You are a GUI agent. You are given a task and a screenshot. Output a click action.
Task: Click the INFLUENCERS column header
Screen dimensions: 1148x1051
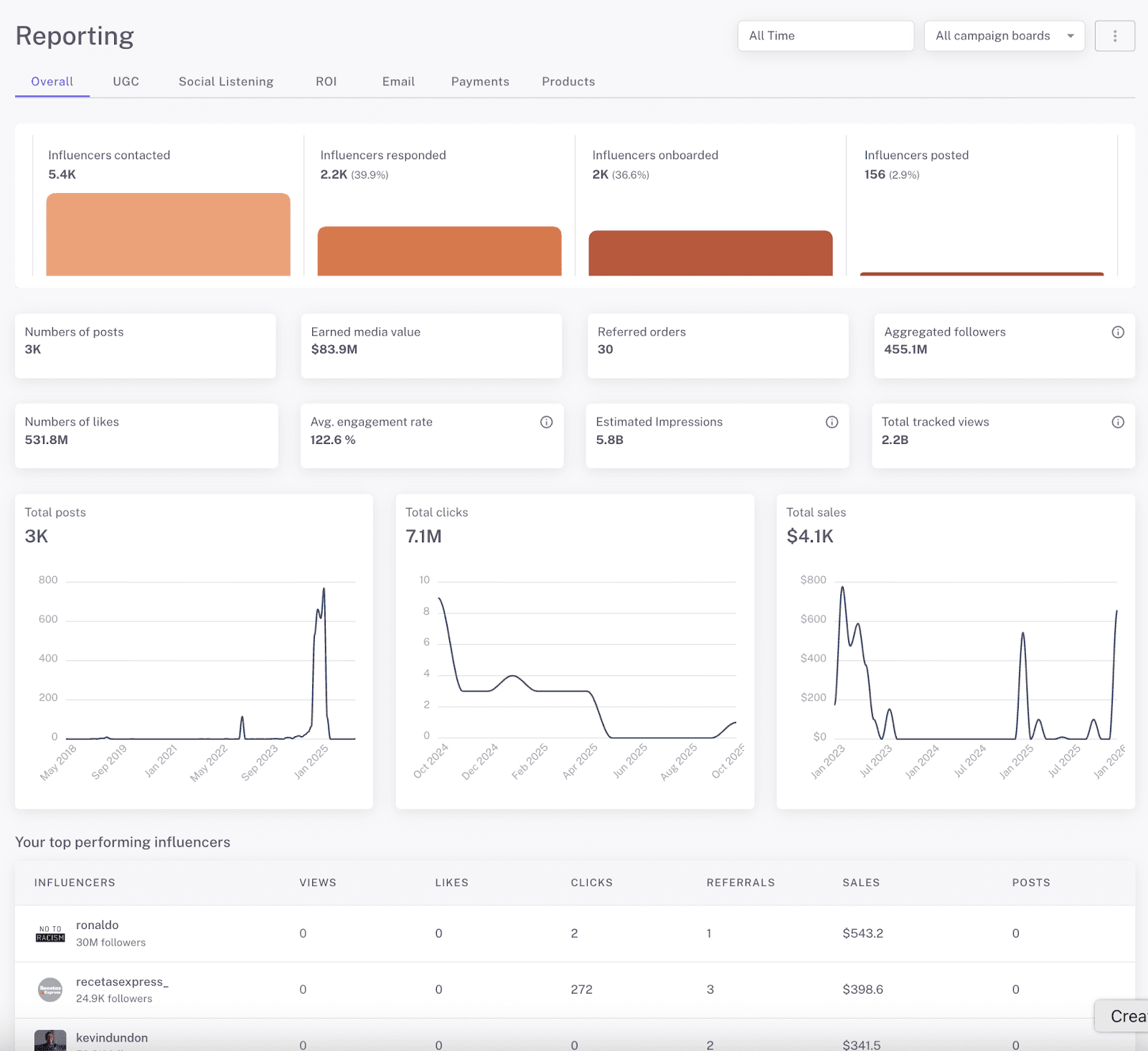coord(75,882)
